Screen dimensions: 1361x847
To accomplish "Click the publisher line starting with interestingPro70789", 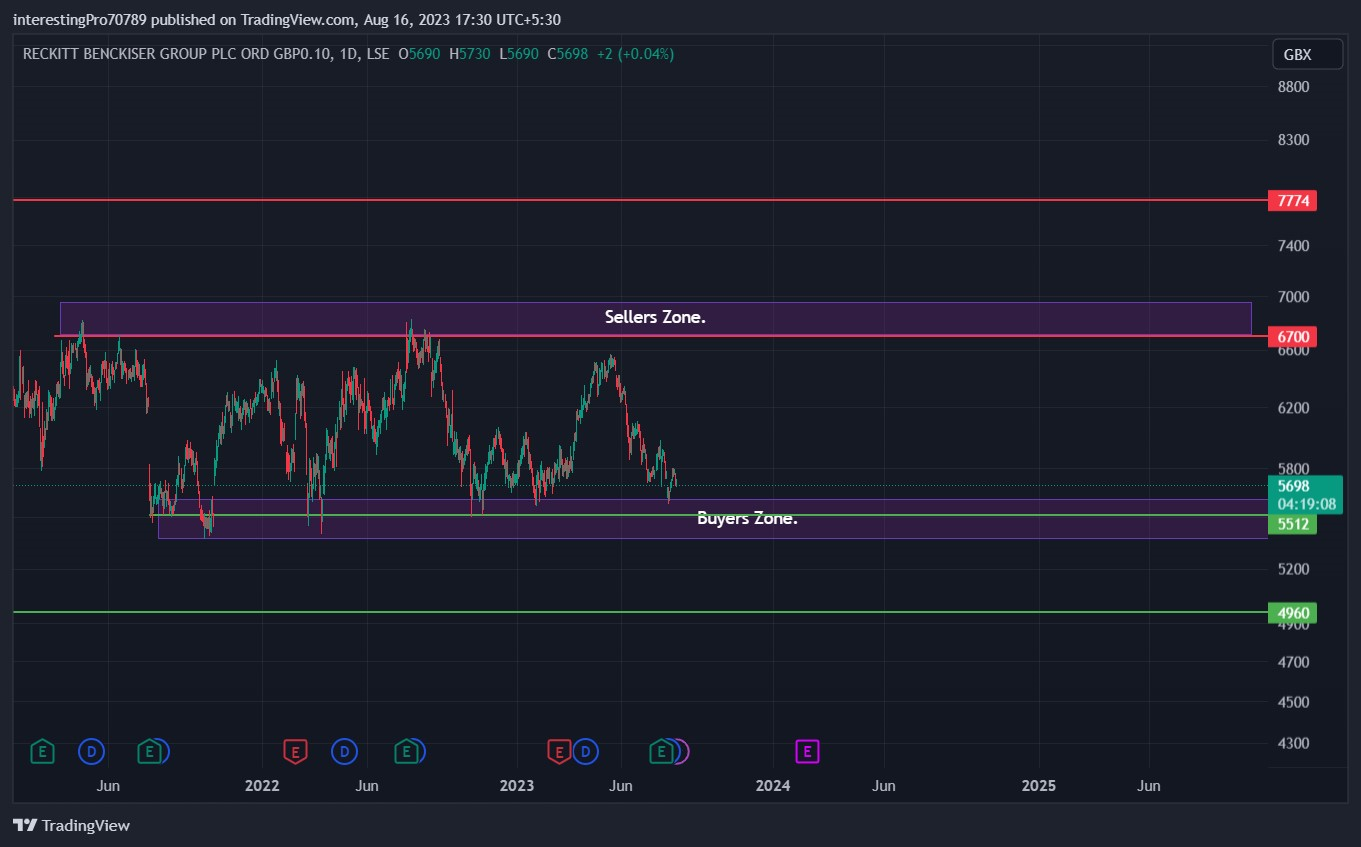I will pyautogui.click(x=286, y=19).
